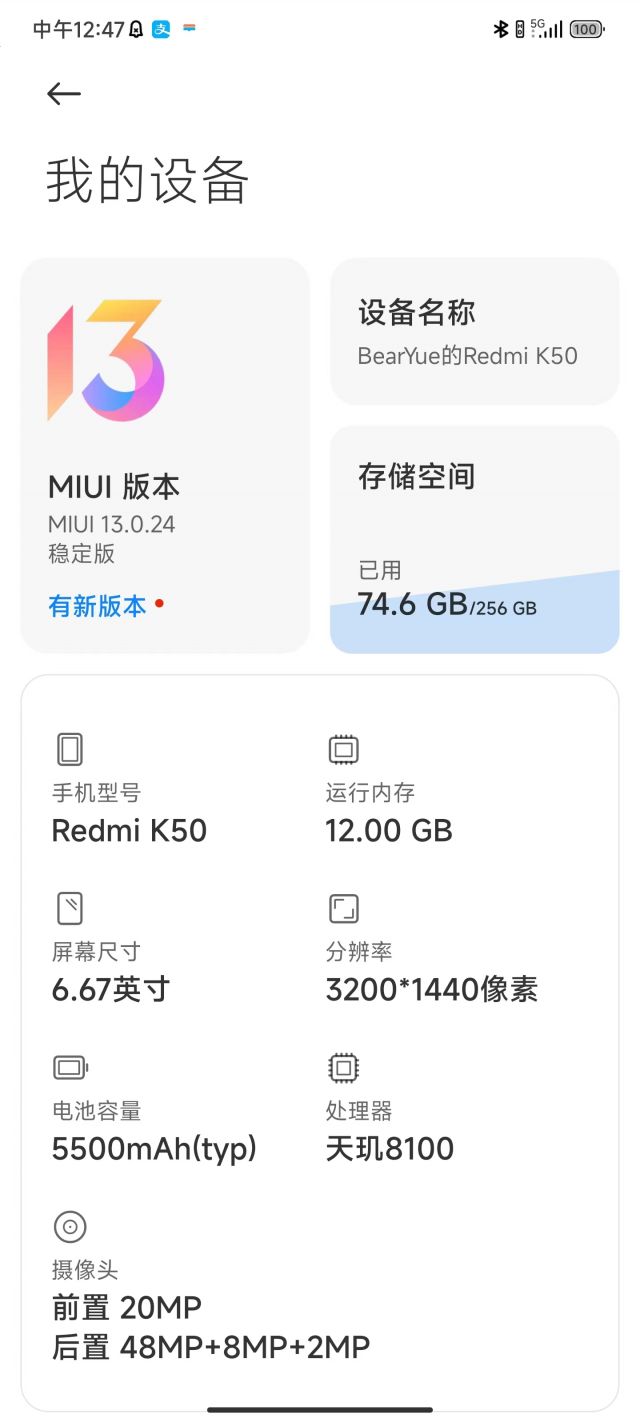The height and width of the screenshot is (1422, 640).
Task: Click the processor (处理器) icon
Action: click(x=343, y=1066)
